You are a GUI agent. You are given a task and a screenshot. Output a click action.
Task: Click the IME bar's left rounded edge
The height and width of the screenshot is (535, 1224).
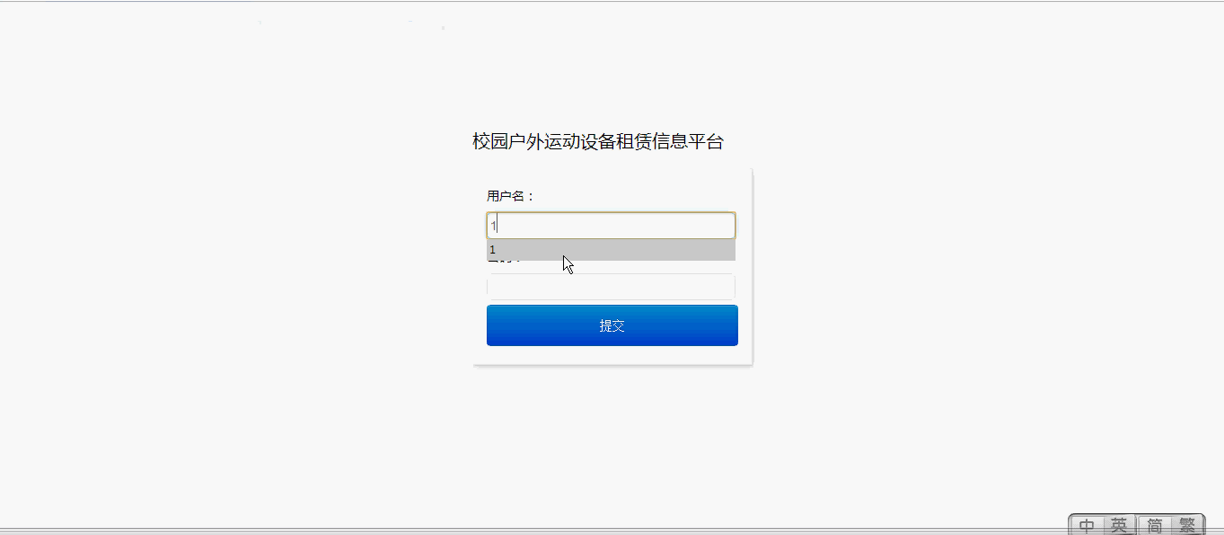point(1071,526)
